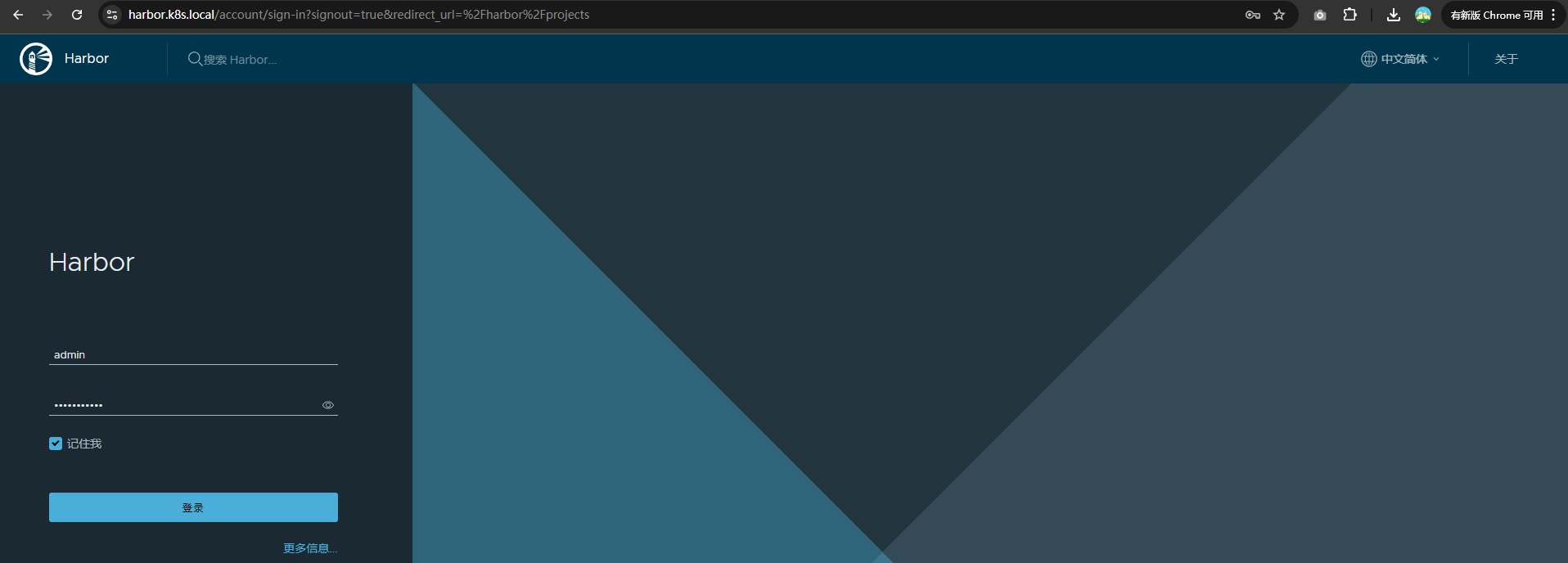Focus the 搜索 Harbor search field
This screenshot has height=563, width=1568.
pos(241,60)
